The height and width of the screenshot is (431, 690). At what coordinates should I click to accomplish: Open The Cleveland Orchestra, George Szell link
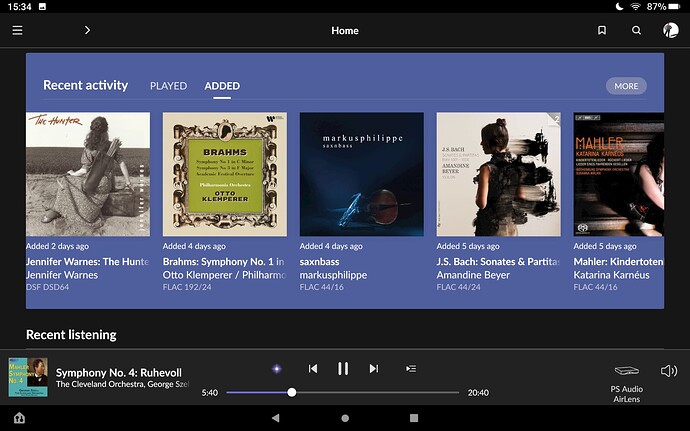[x=122, y=384]
